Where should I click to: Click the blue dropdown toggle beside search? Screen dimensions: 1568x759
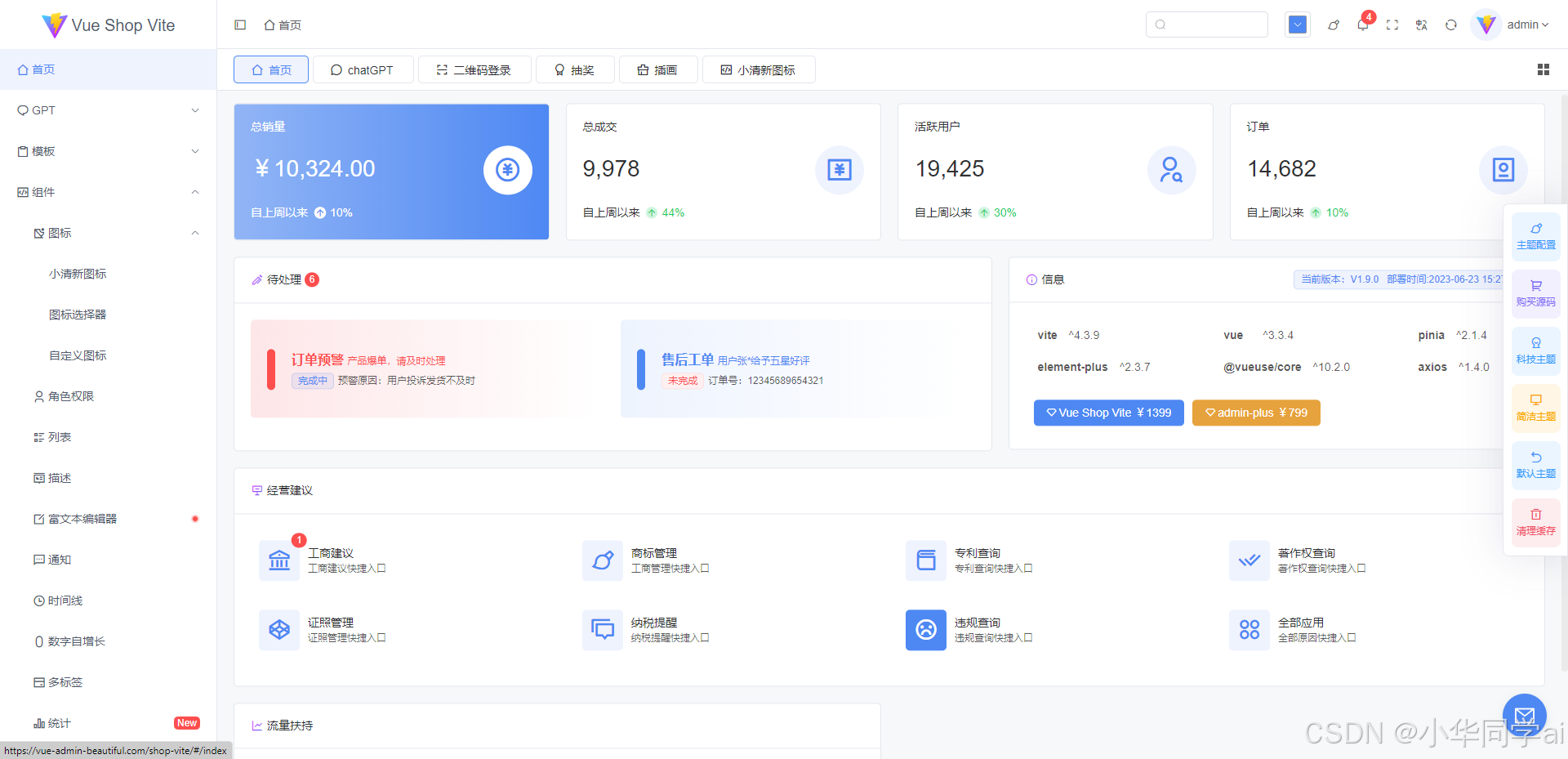[1297, 25]
